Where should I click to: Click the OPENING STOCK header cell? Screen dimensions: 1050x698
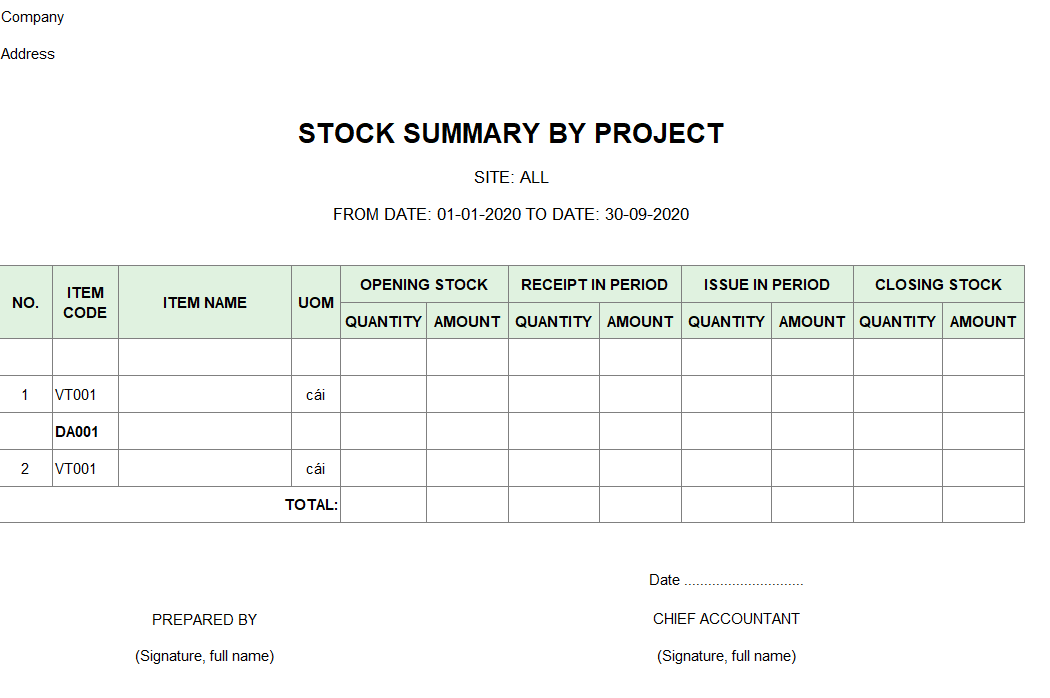click(x=424, y=284)
